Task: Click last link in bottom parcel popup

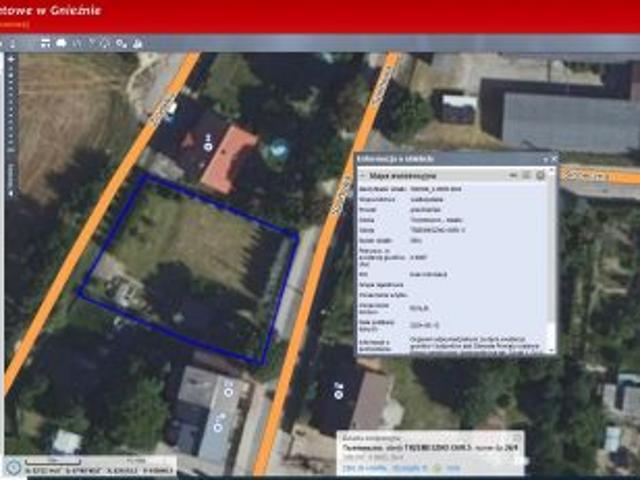Action: click(453, 468)
